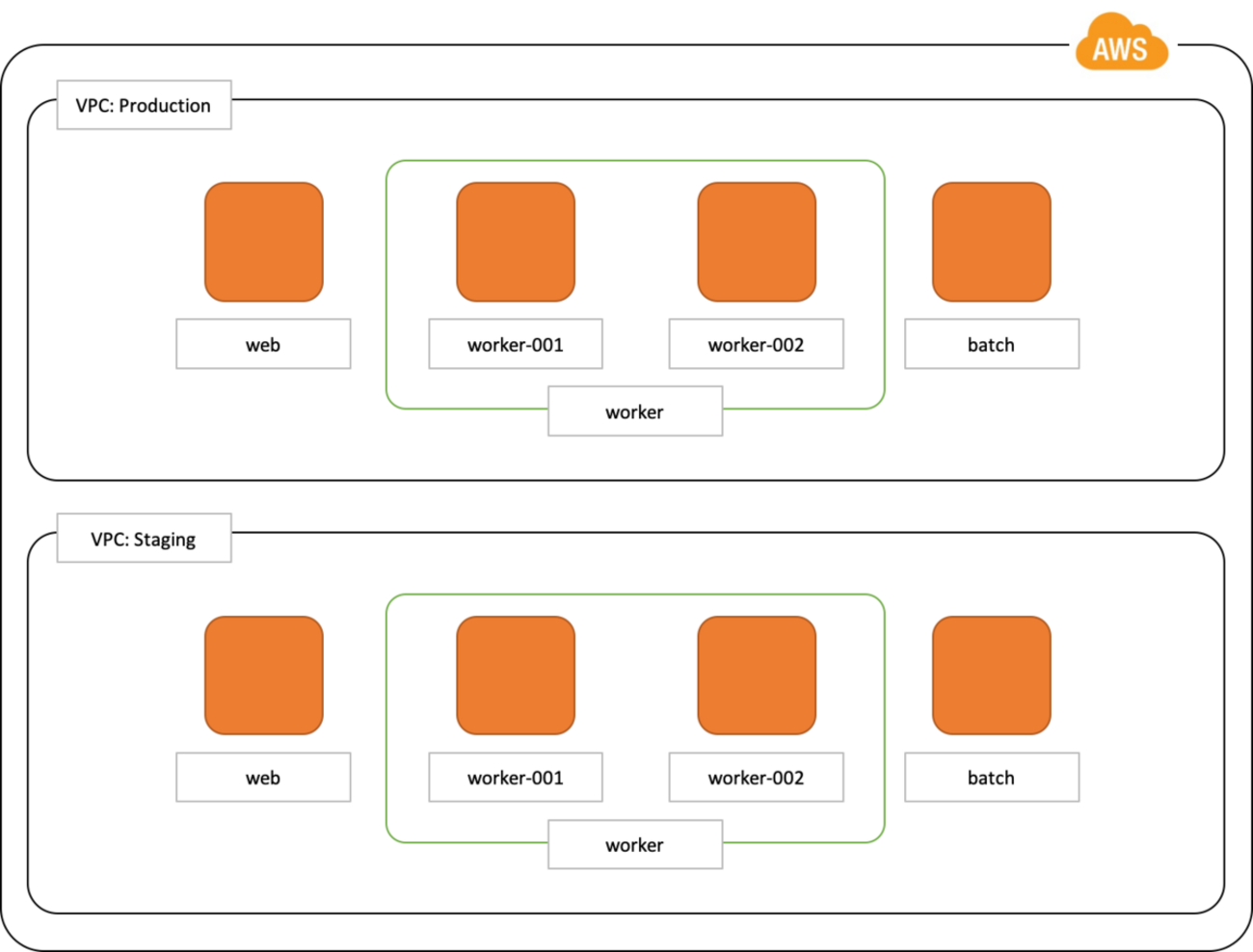
Task: Click the AWS cloud logo
Action: (x=1122, y=42)
